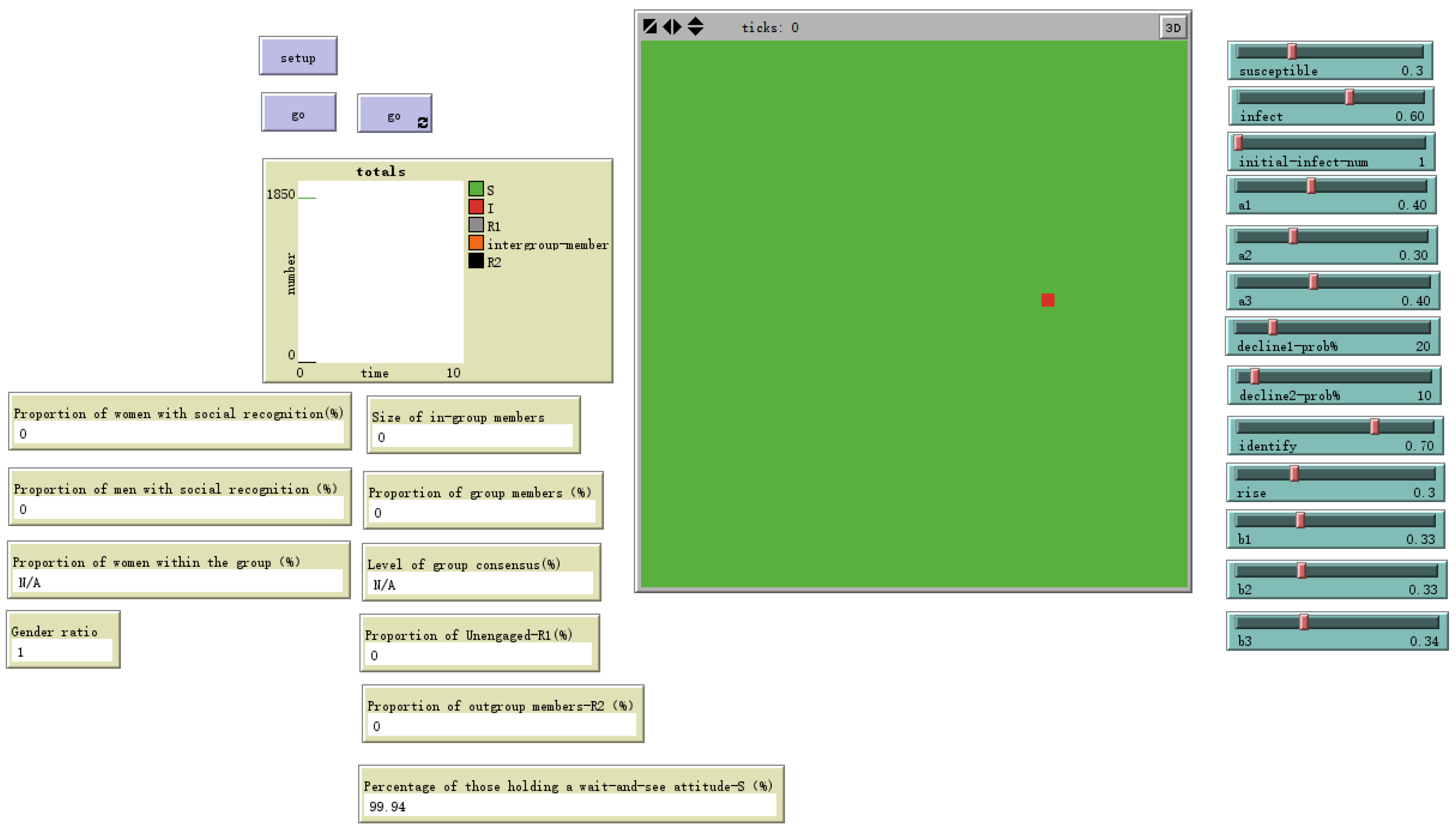The width and height of the screenshot is (1456, 831).
Task: Click the orange intergroup-member legend swatch
Action: [x=476, y=243]
